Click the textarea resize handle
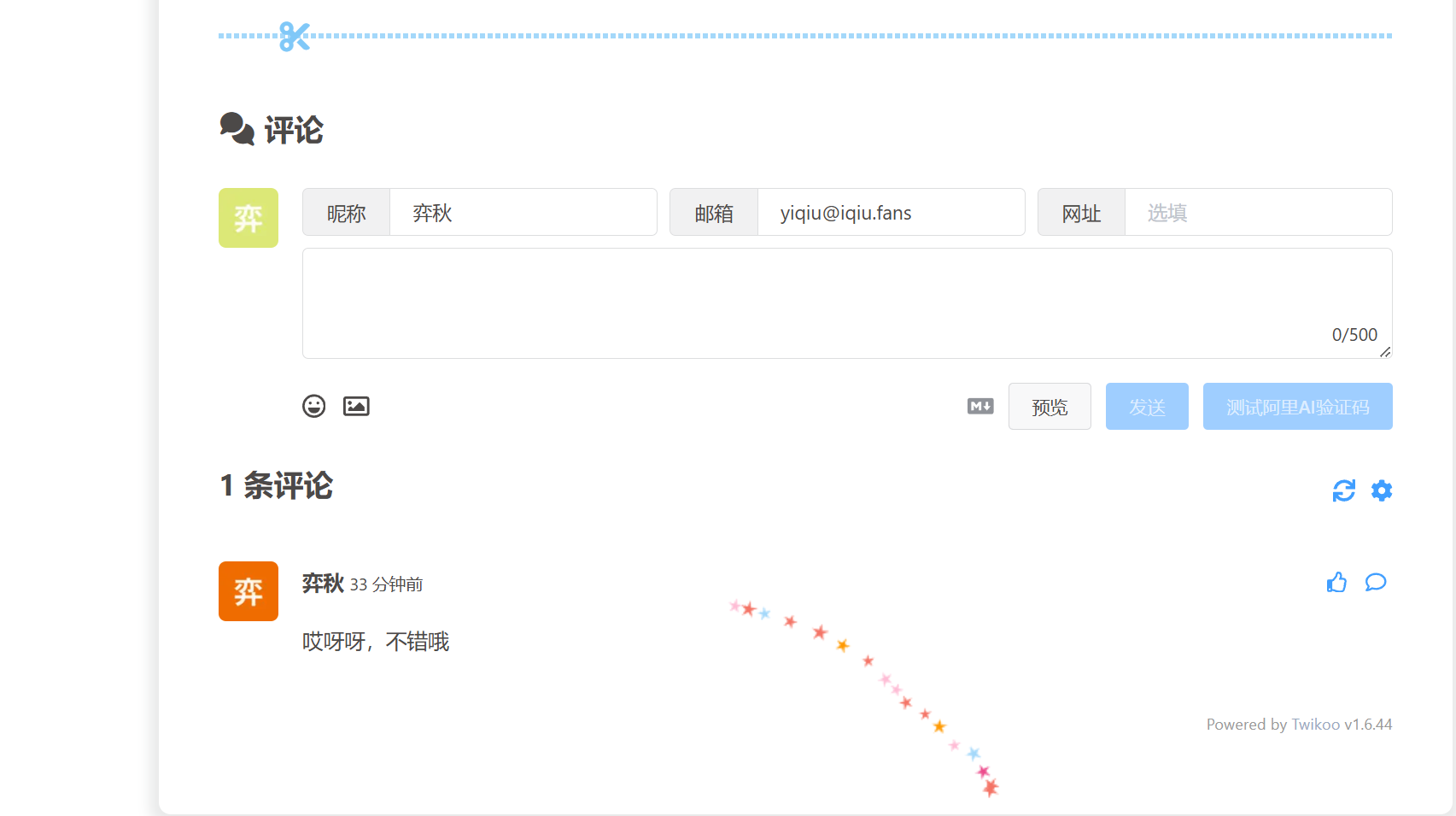This screenshot has height=816, width=1456. coord(1387,353)
